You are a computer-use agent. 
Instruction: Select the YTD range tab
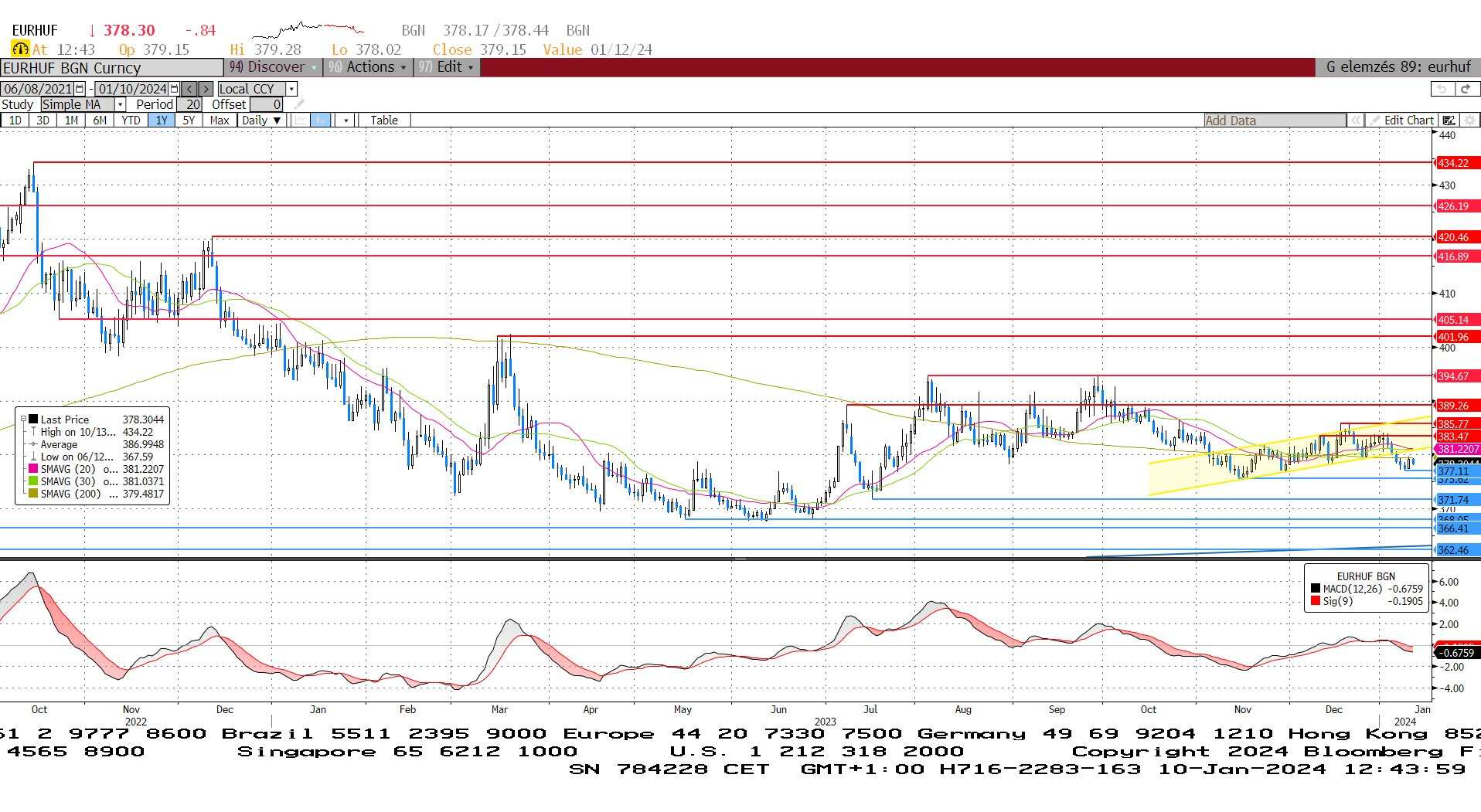click(131, 121)
